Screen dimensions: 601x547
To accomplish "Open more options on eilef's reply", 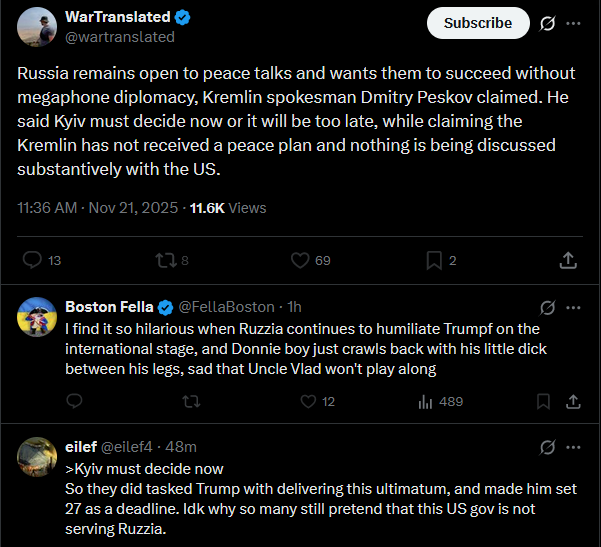I will tap(573, 447).
